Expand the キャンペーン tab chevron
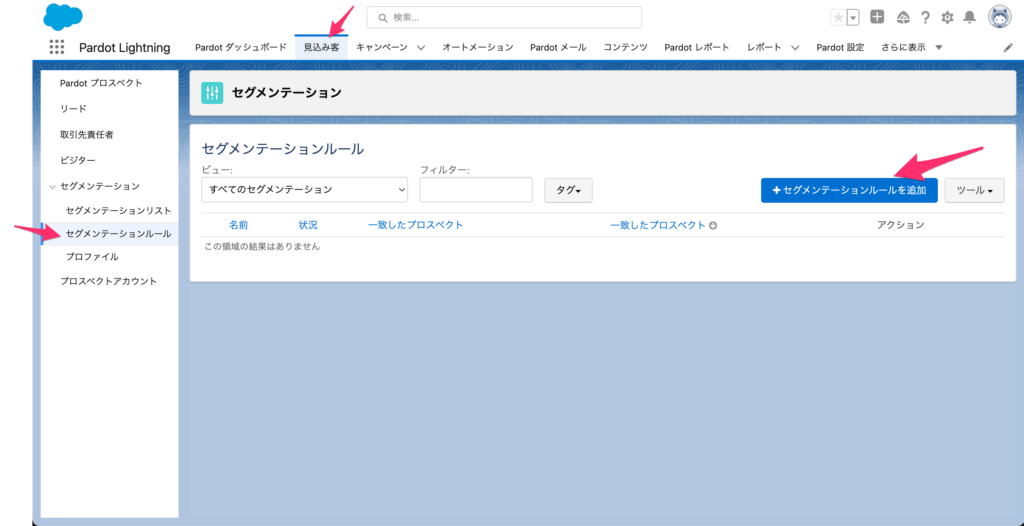Viewport: 1024px width, 526px height. (421, 48)
